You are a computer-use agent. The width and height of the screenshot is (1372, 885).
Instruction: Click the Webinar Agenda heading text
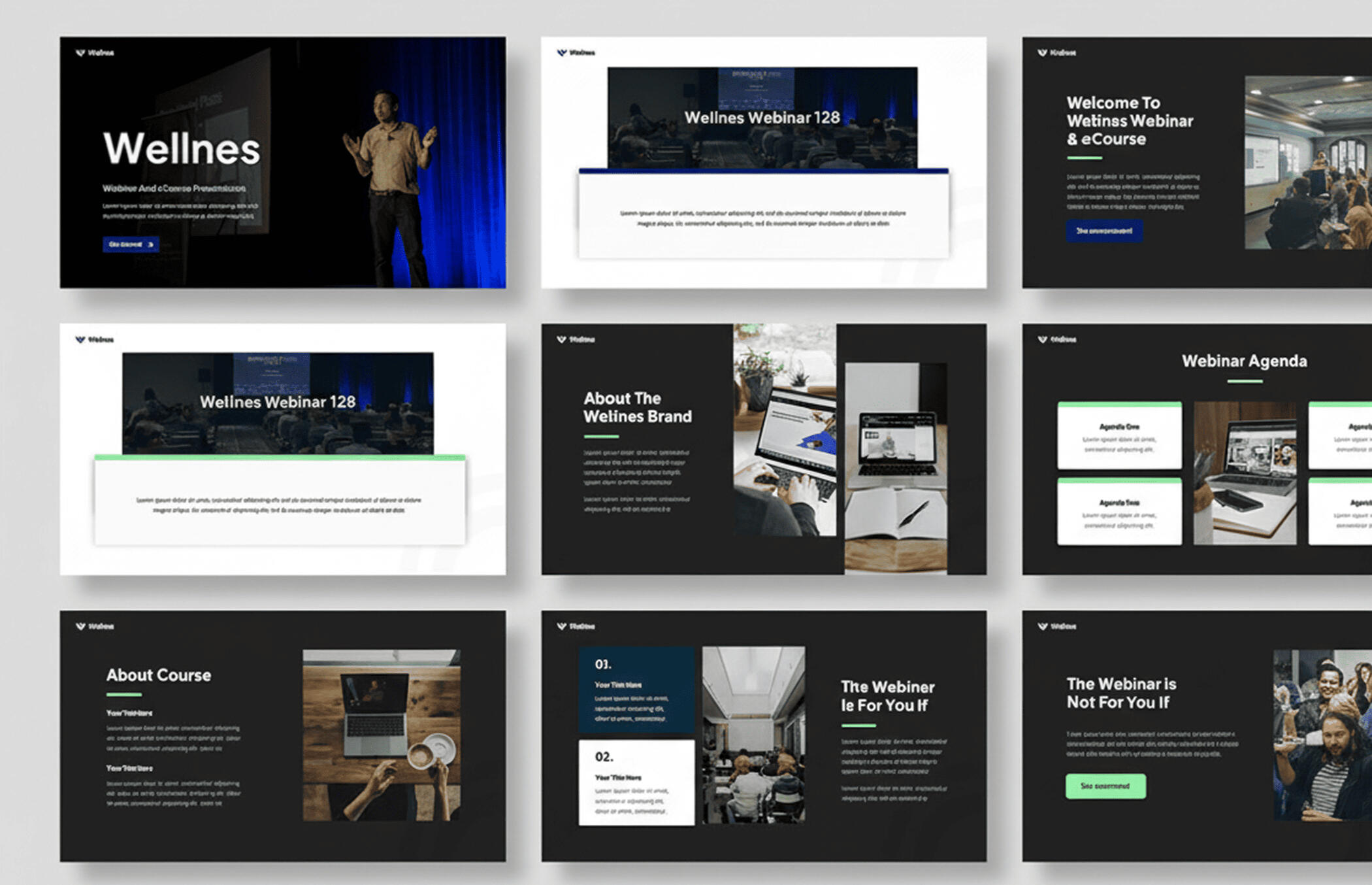click(x=1244, y=361)
